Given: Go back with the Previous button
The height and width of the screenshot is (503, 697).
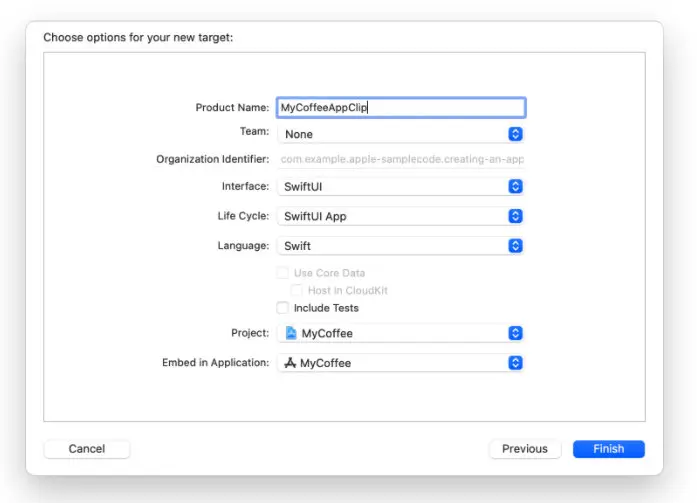Looking at the screenshot, I should click(525, 449).
